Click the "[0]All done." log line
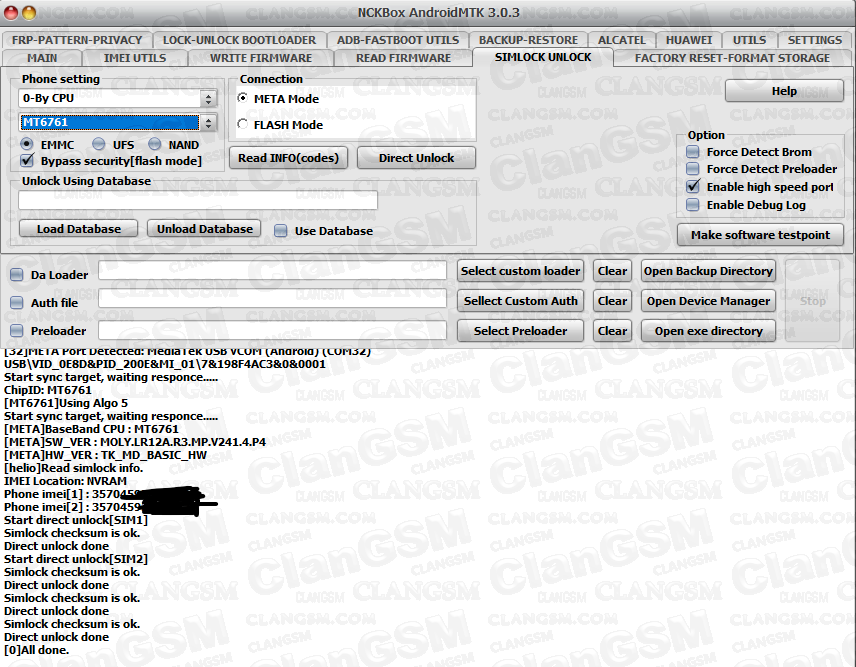The image size is (856, 667). coord(37,650)
